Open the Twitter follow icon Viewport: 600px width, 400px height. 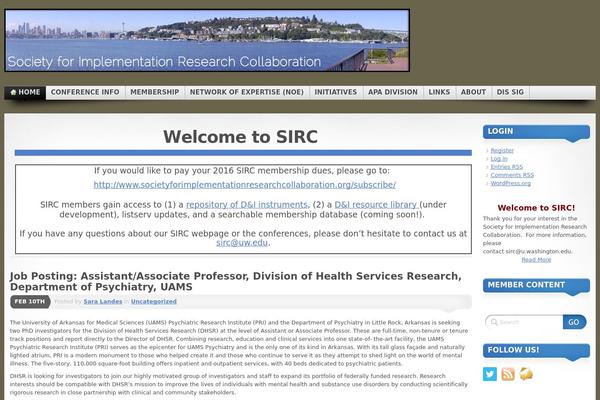pos(490,374)
